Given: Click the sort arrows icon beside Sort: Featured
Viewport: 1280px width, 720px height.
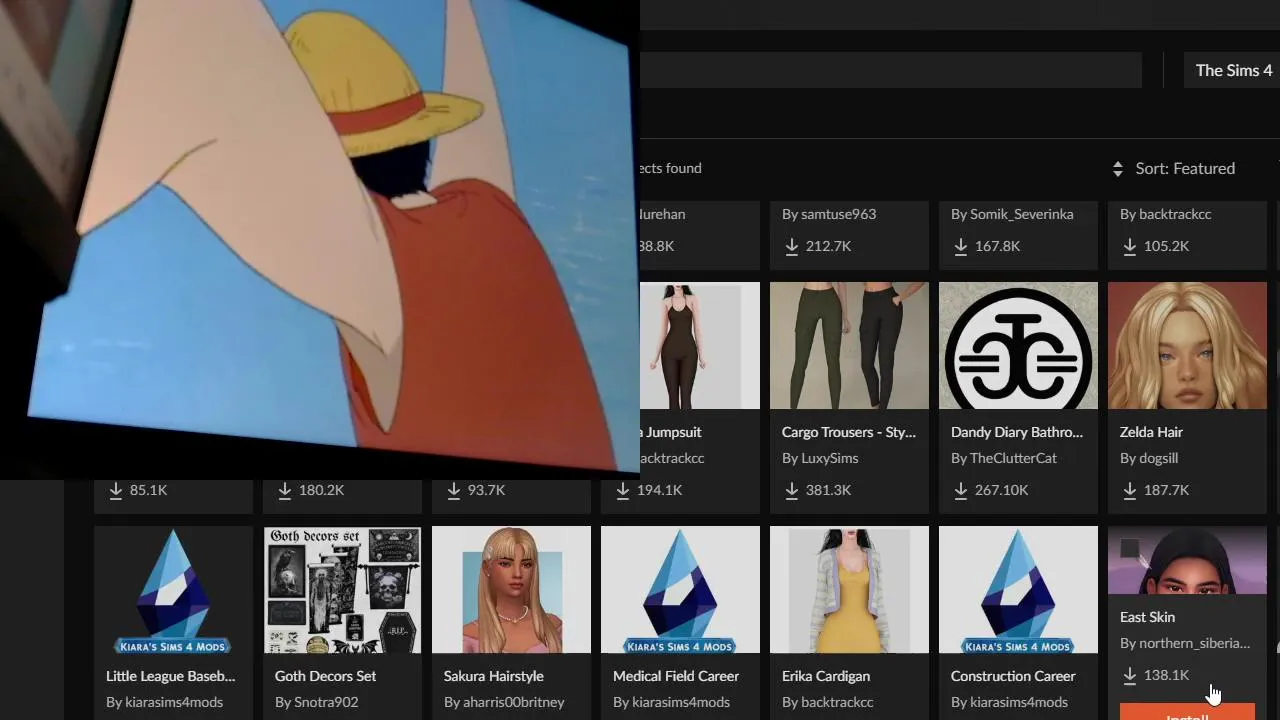Looking at the screenshot, I should coord(1118,169).
